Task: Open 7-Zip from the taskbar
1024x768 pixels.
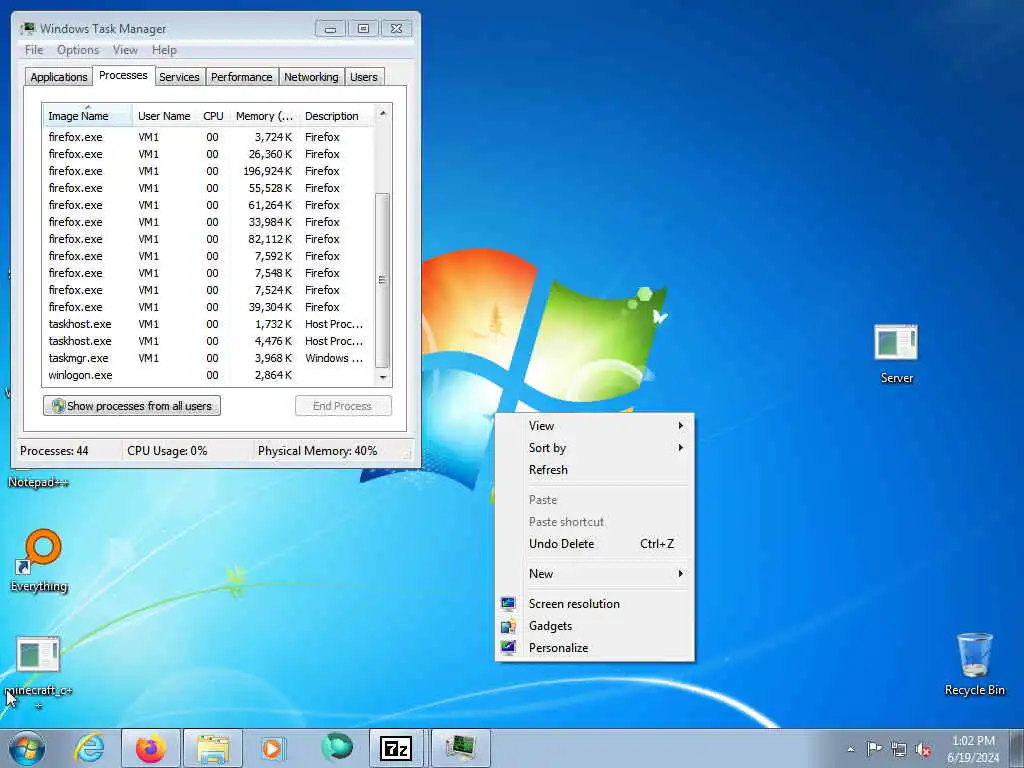Action: 396,748
